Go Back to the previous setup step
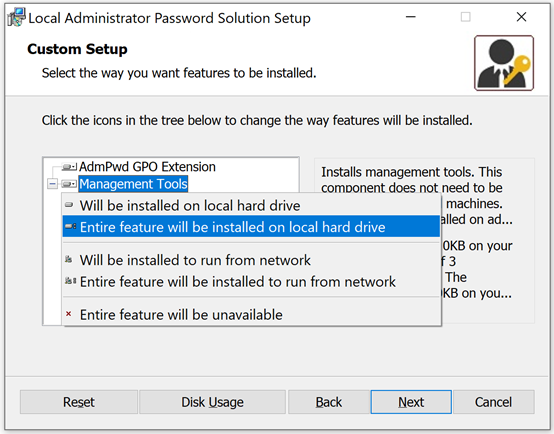Viewport: 554px width, 434px height. pyautogui.click(x=329, y=402)
